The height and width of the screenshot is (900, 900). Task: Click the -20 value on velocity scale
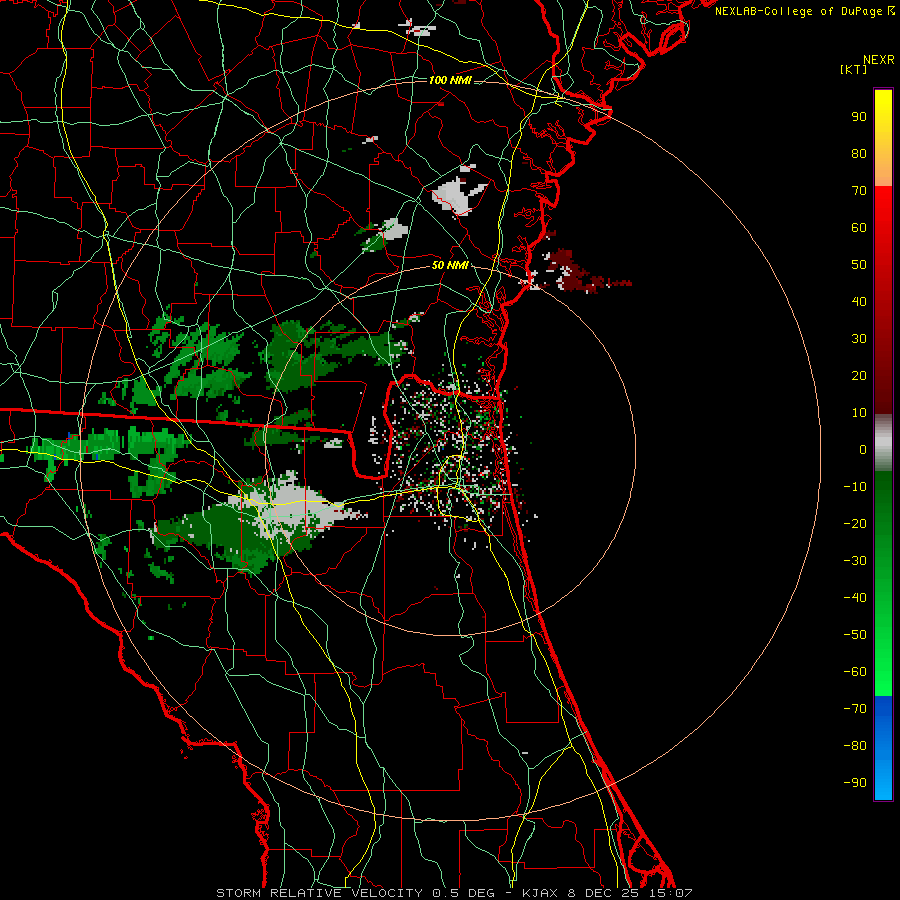[x=855, y=524]
